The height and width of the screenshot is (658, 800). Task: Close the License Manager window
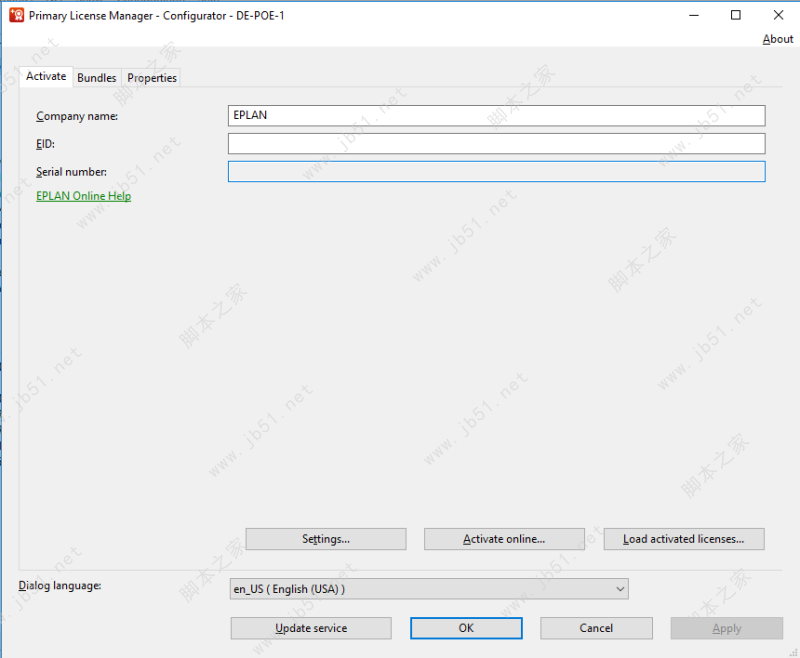pos(778,15)
